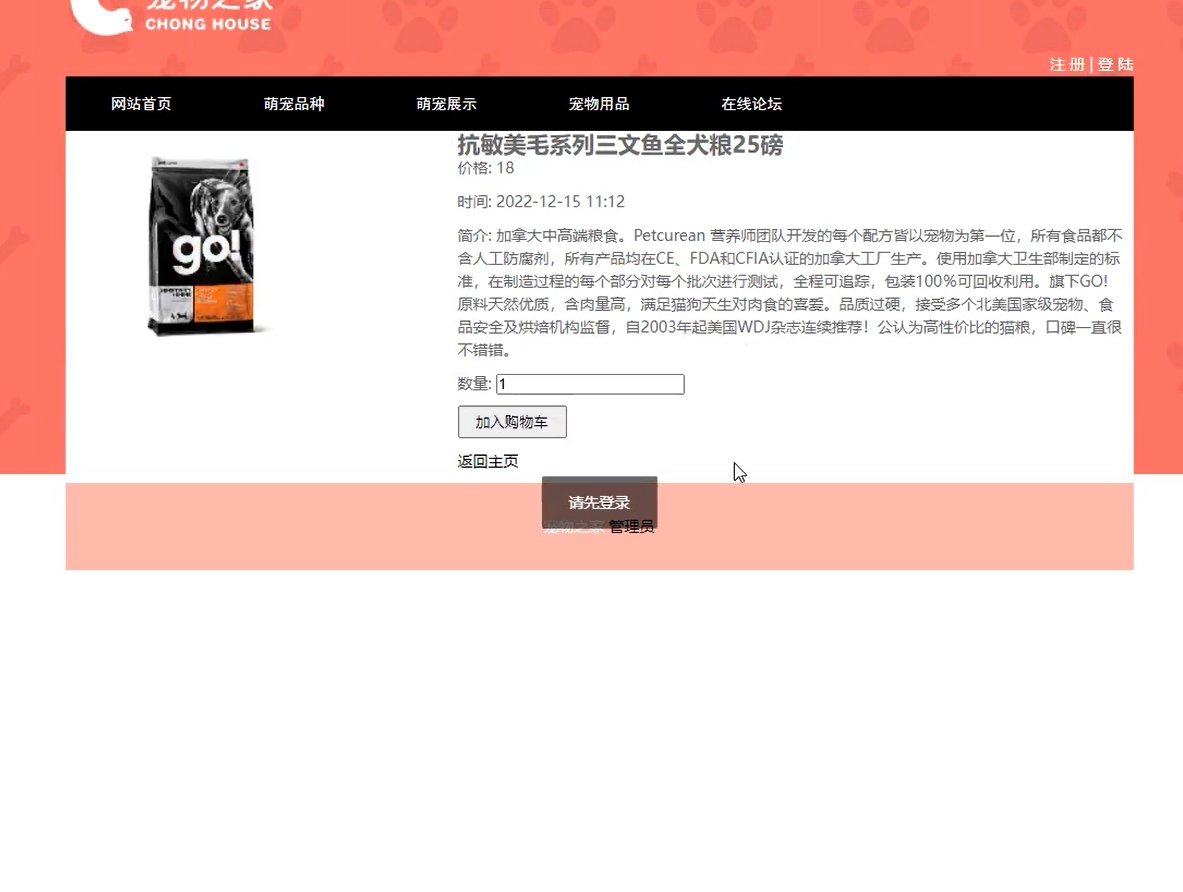Click the product title 抗敏美毛系列三文鱼全犬粮25磅
This screenshot has height=892, width=1183.
(620, 145)
